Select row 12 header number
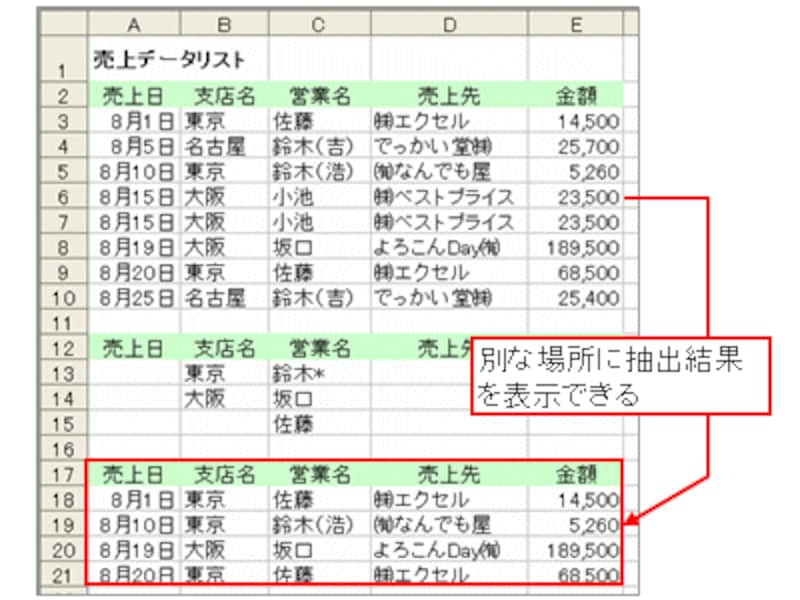 point(63,348)
